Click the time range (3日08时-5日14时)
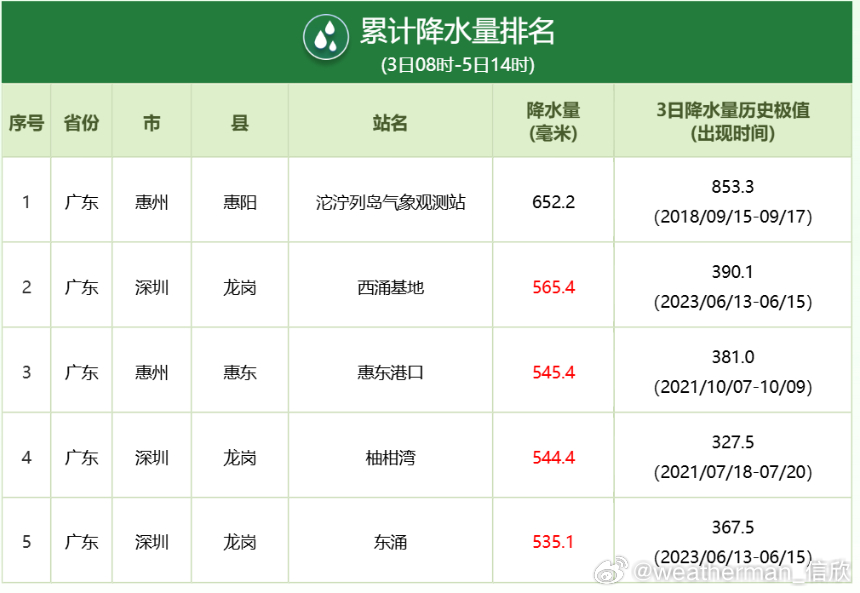Image resolution: width=860 pixels, height=593 pixels. pyautogui.click(x=457, y=65)
